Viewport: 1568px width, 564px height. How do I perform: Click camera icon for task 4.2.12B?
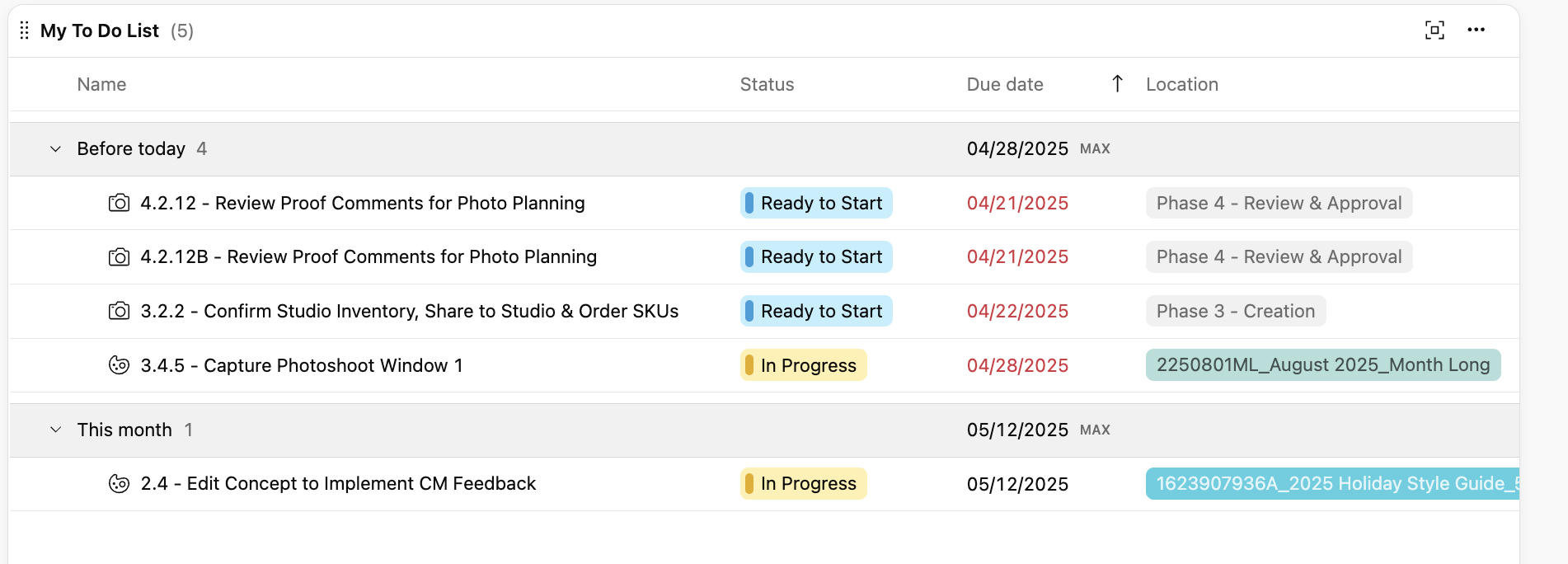[120, 257]
